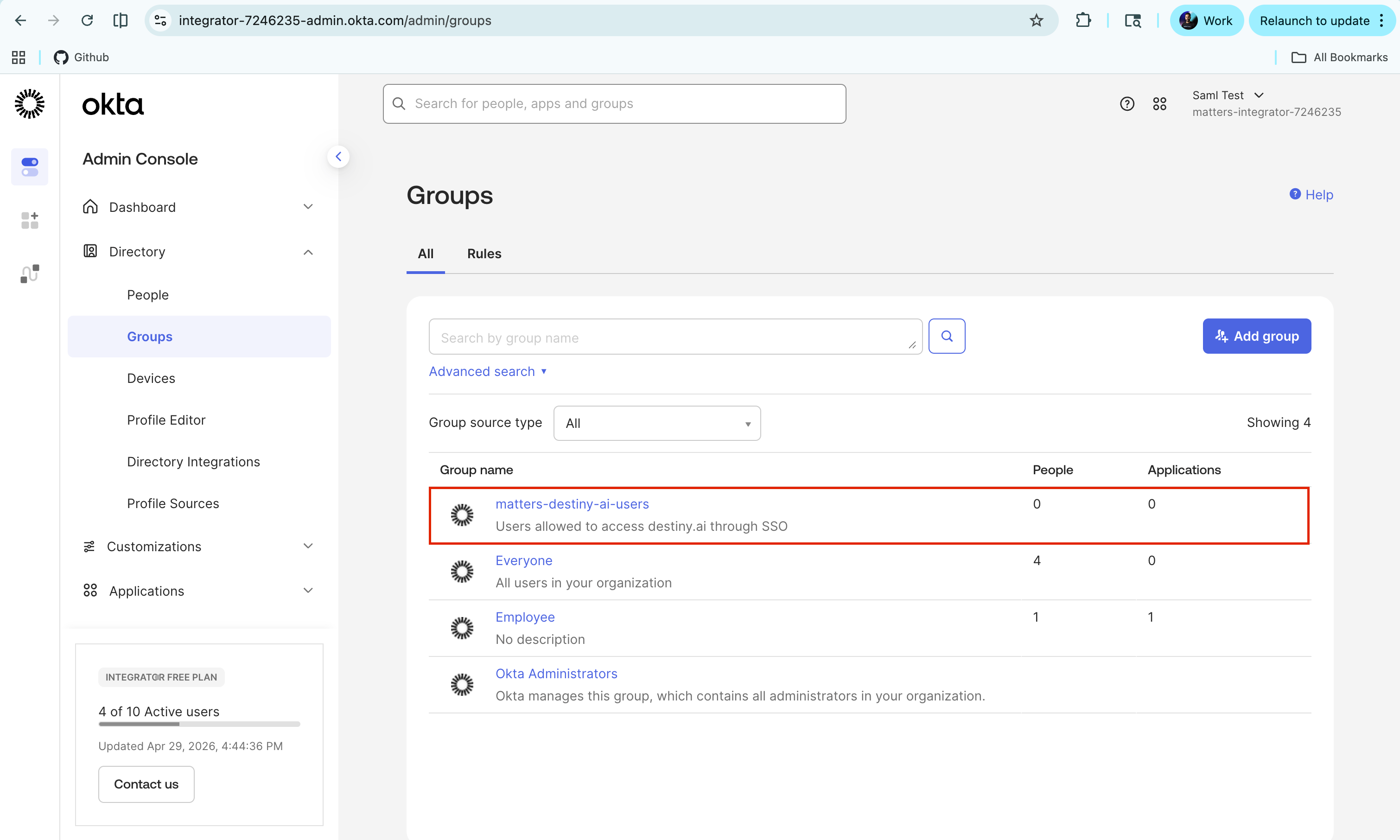Open the Okta Administrators group
1400x840 pixels.
[556, 674]
